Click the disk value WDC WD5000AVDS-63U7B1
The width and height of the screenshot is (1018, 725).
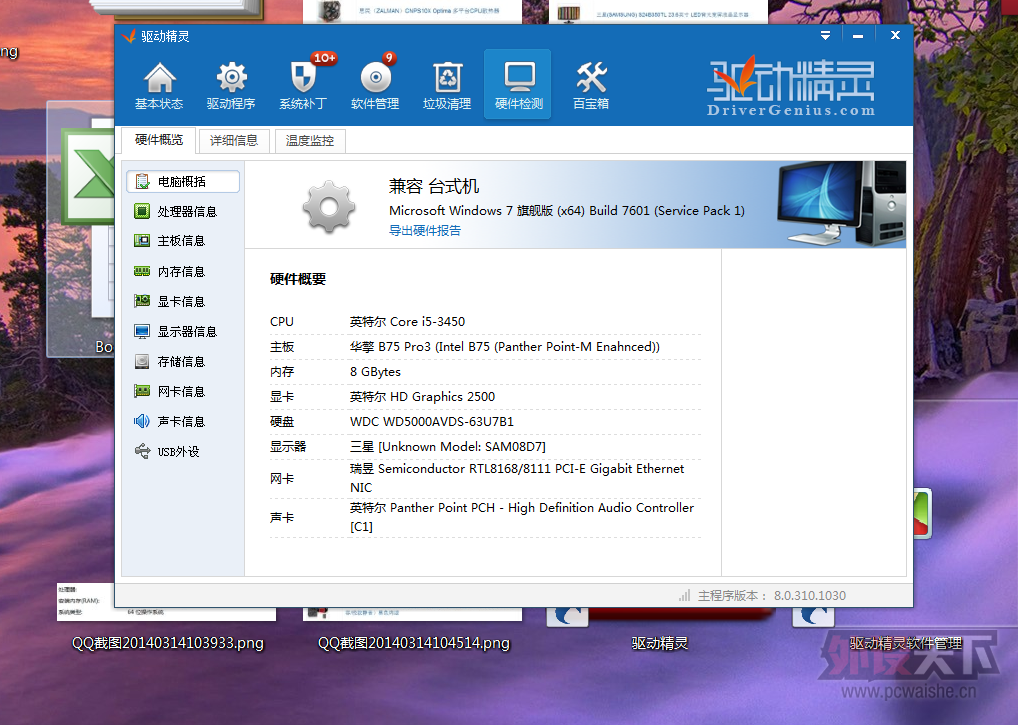(432, 422)
